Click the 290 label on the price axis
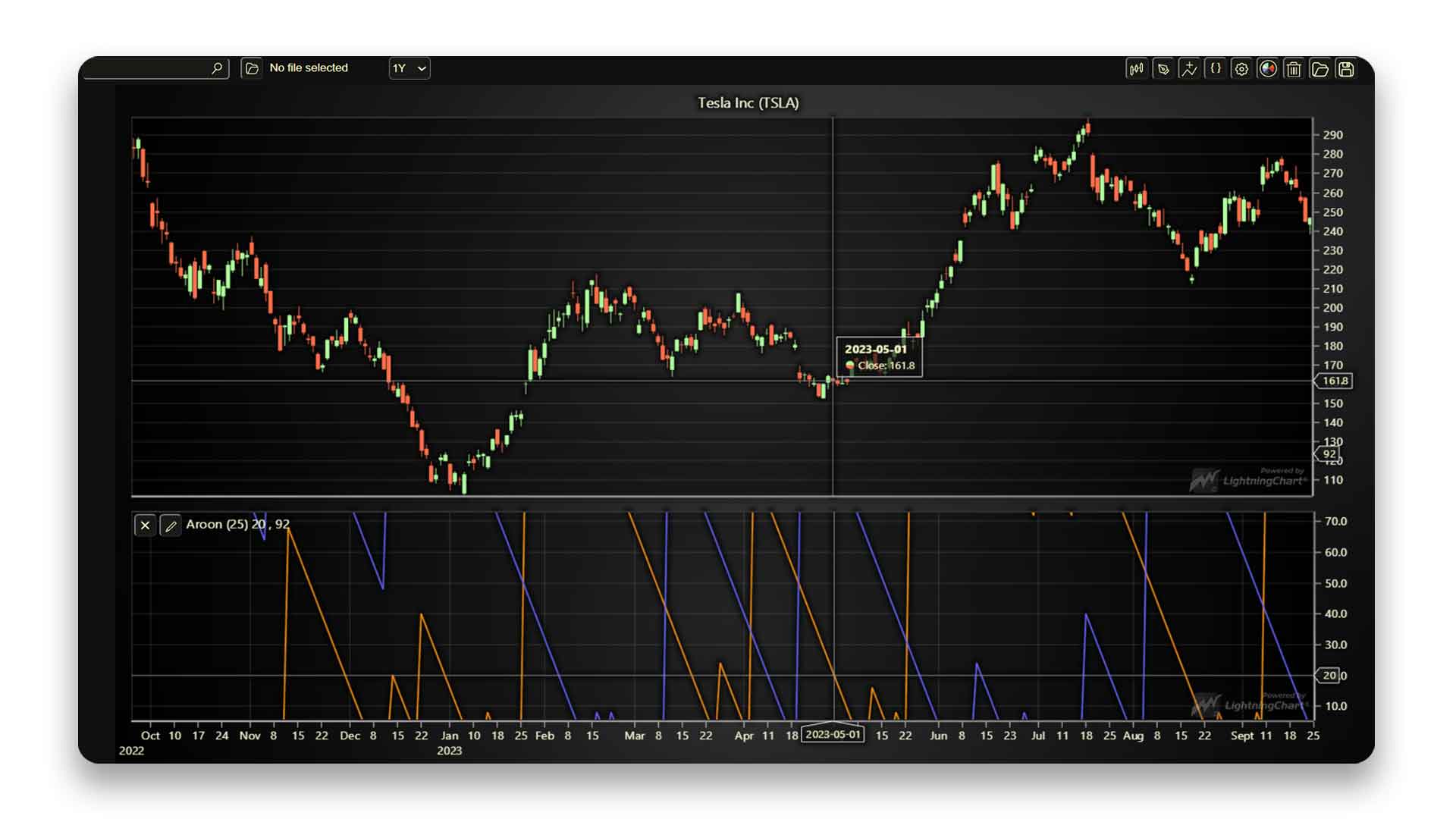1456x819 pixels. [1332, 135]
